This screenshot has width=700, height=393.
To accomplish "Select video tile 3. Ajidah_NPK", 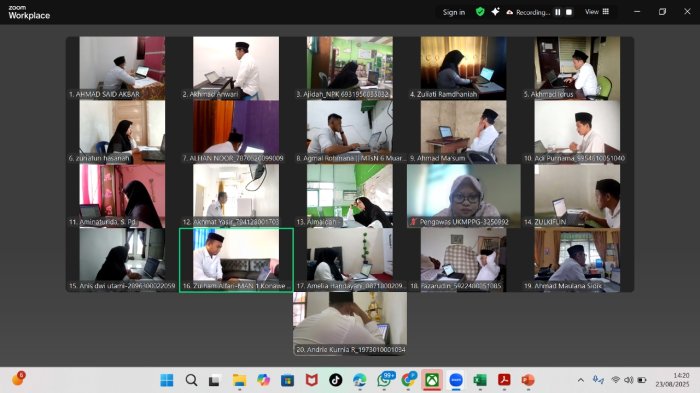I will tap(350, 68).
